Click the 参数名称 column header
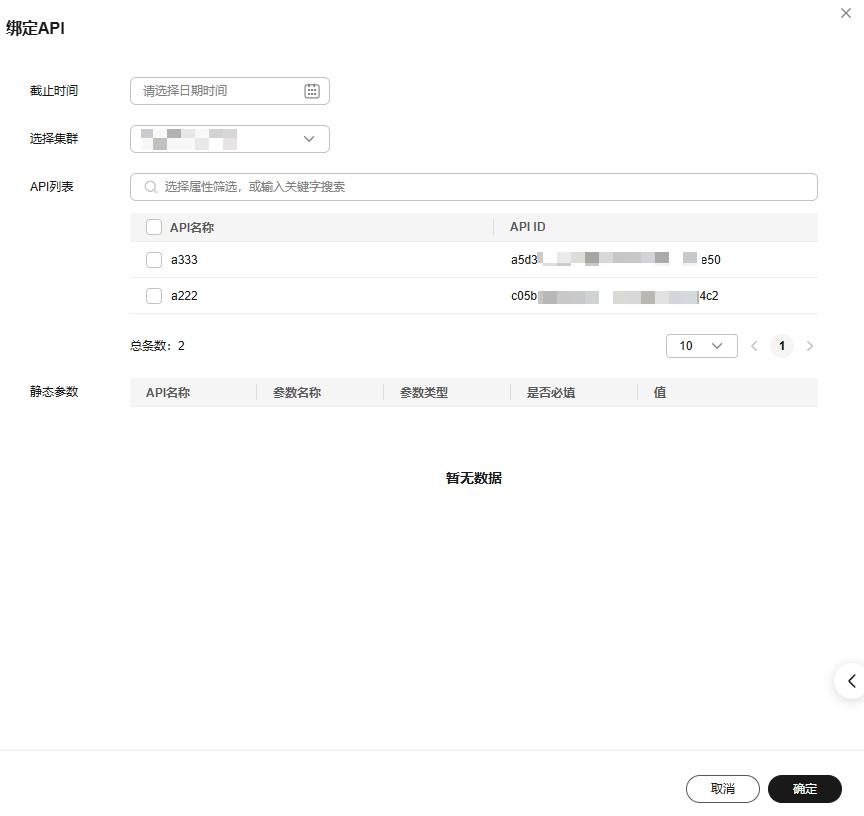The width and height of the screenshot is (864, 816). (x=297, y=392)
